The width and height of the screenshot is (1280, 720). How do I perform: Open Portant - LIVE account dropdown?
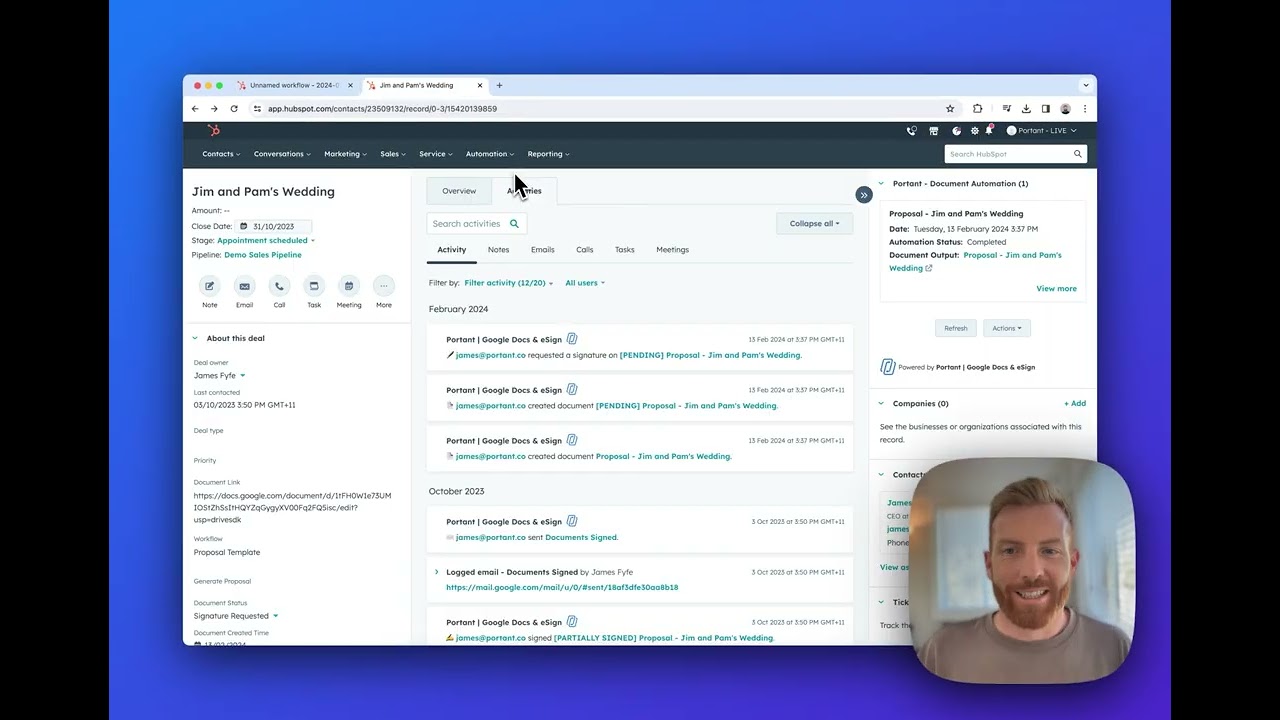point(1042,131)
